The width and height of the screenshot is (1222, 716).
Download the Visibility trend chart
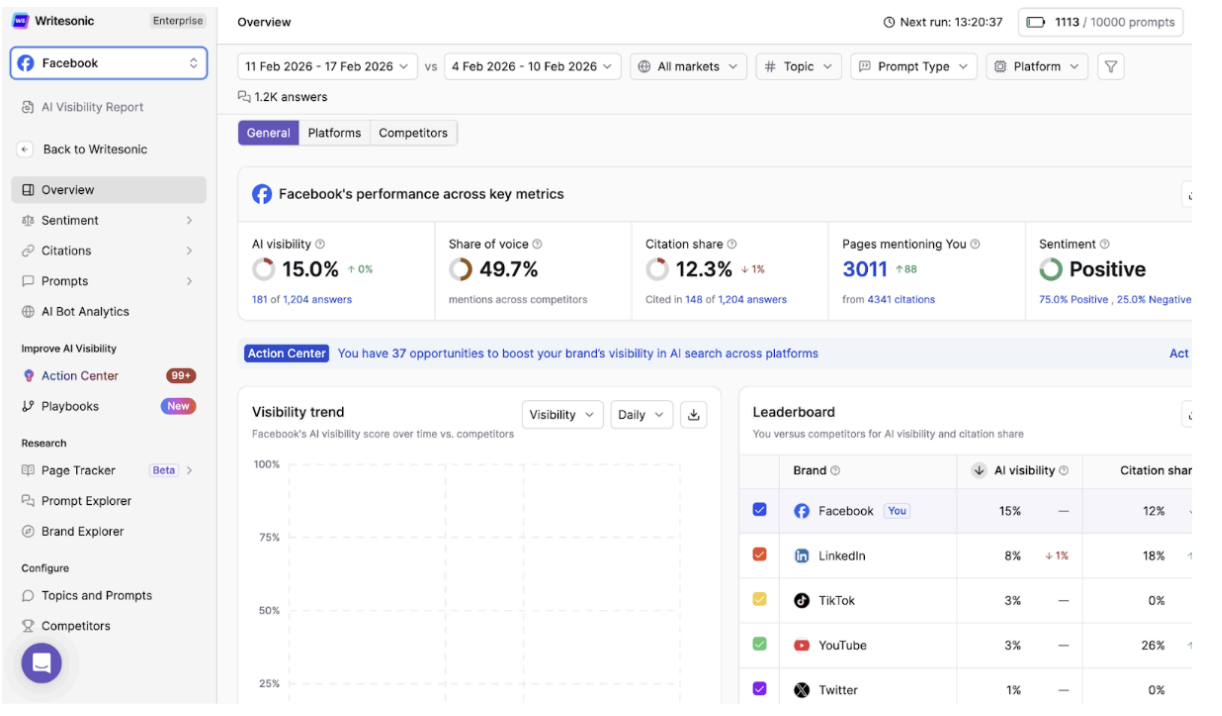[x=694, y=414]
